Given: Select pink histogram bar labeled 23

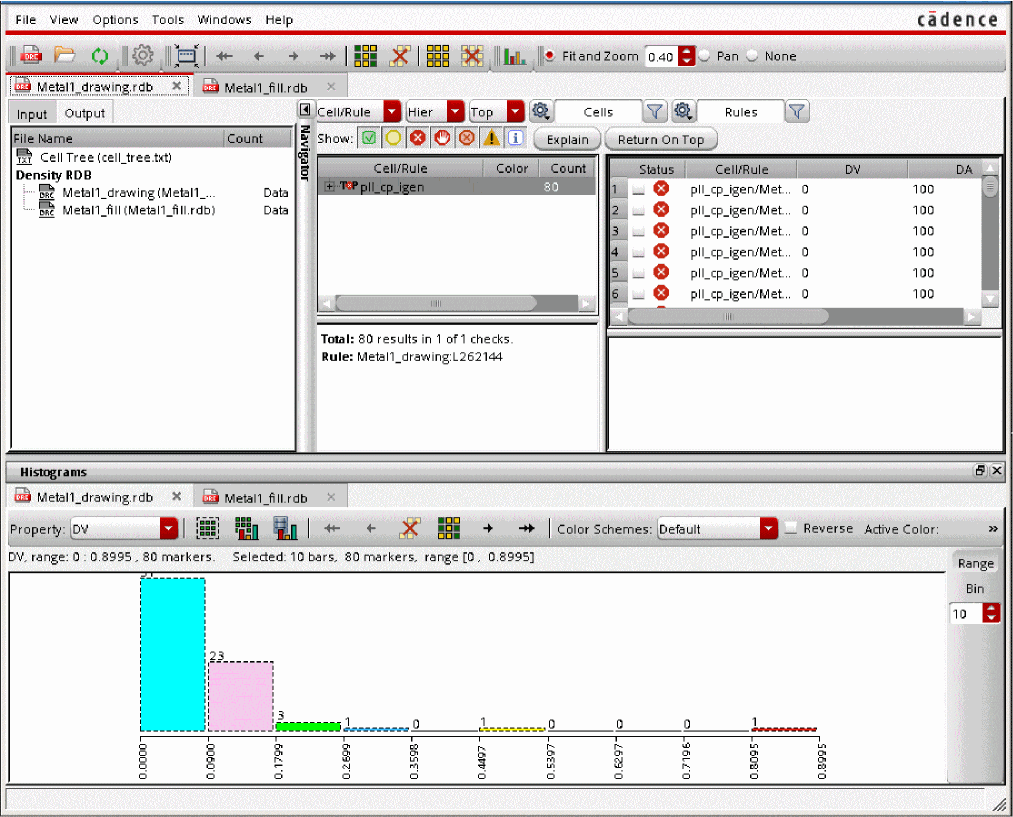Looking at the screenshot, I should [x=241, y=696].
